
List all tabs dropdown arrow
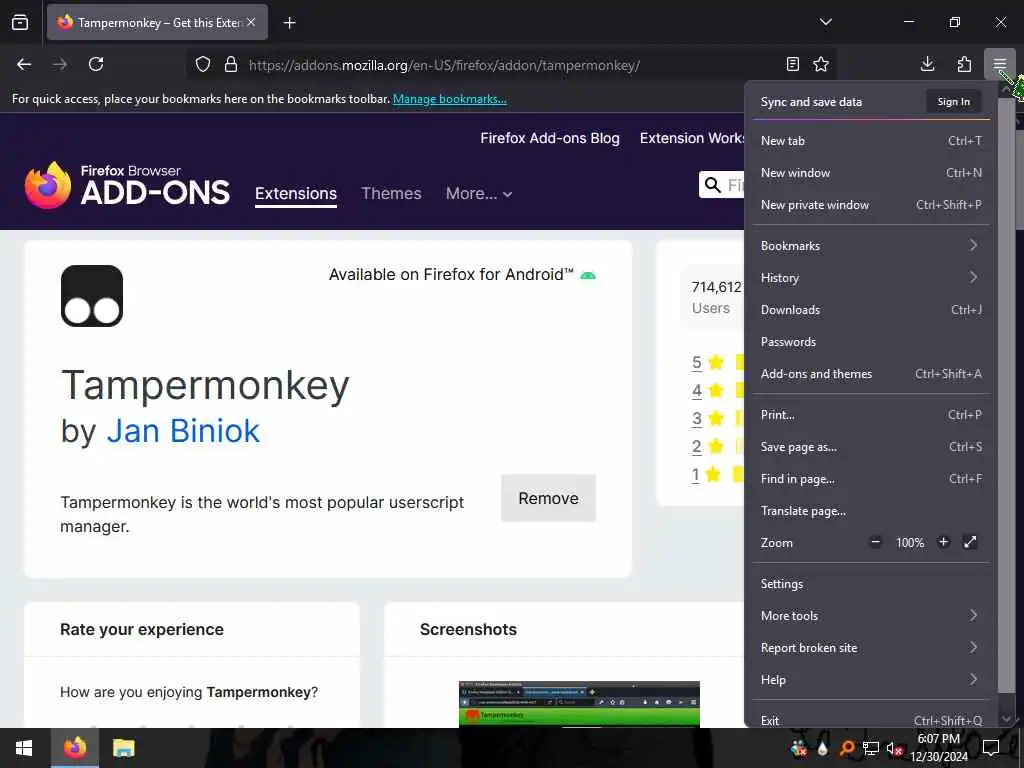point(825,22)
